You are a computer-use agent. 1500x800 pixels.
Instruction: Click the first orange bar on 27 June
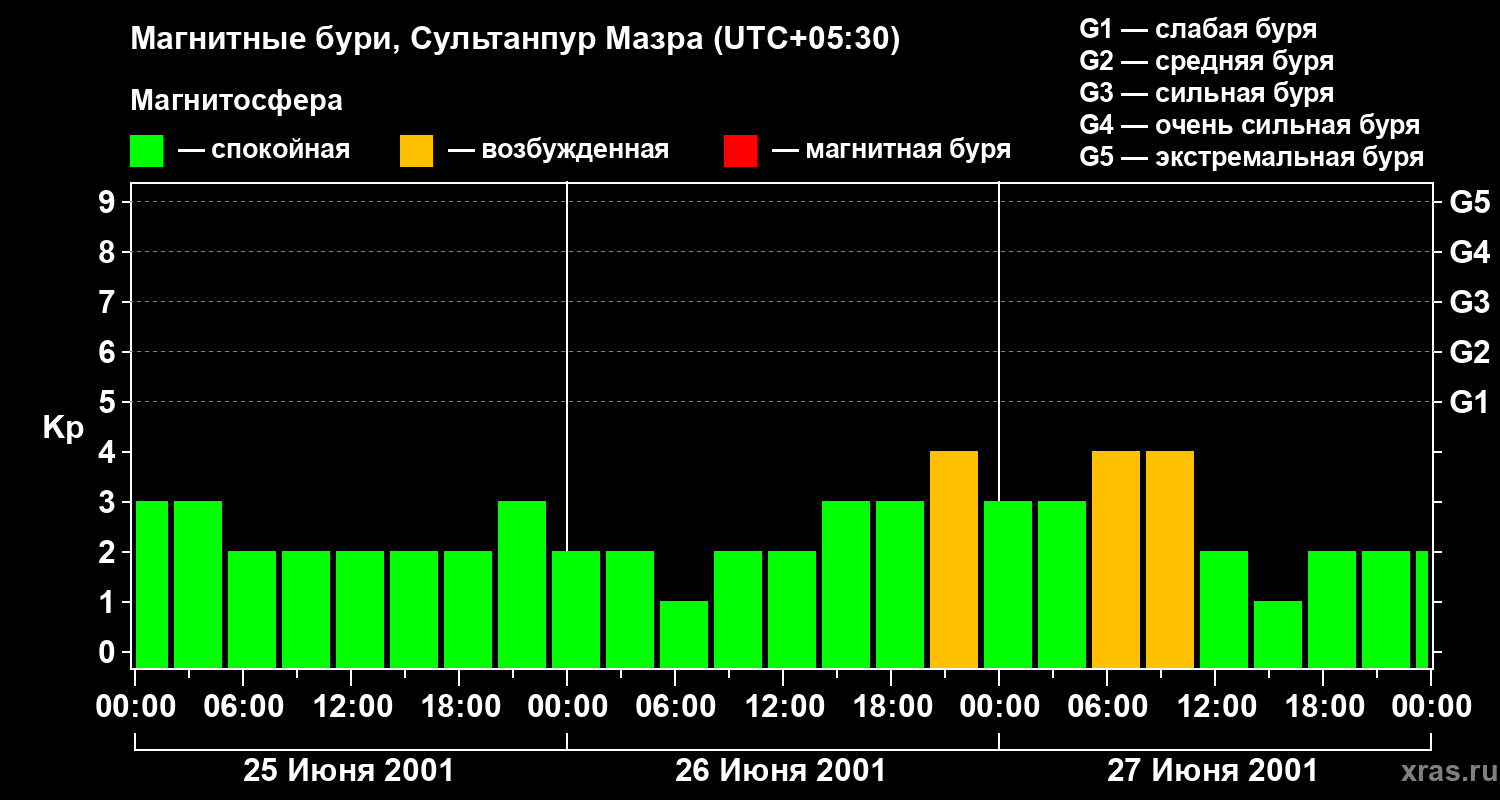click(x=1116, y=560)
